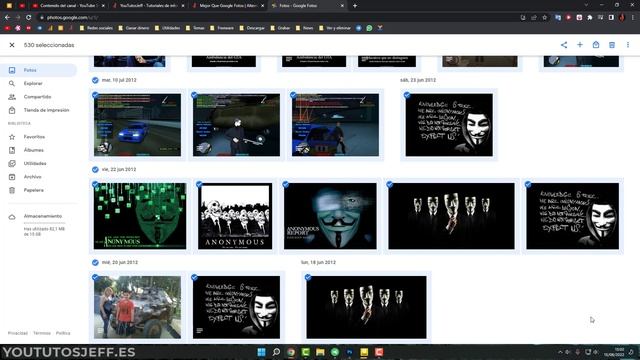Archive the selected photos

[x=596, y=45]
